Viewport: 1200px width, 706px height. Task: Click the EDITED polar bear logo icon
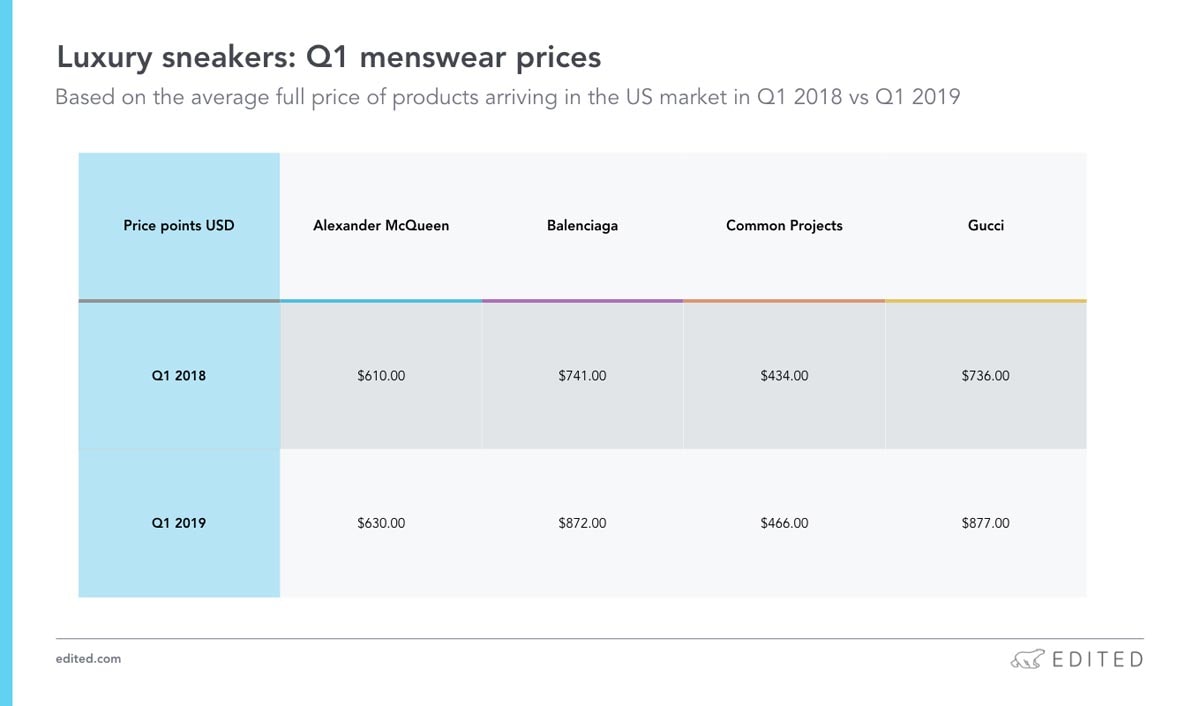(1027, 659)
